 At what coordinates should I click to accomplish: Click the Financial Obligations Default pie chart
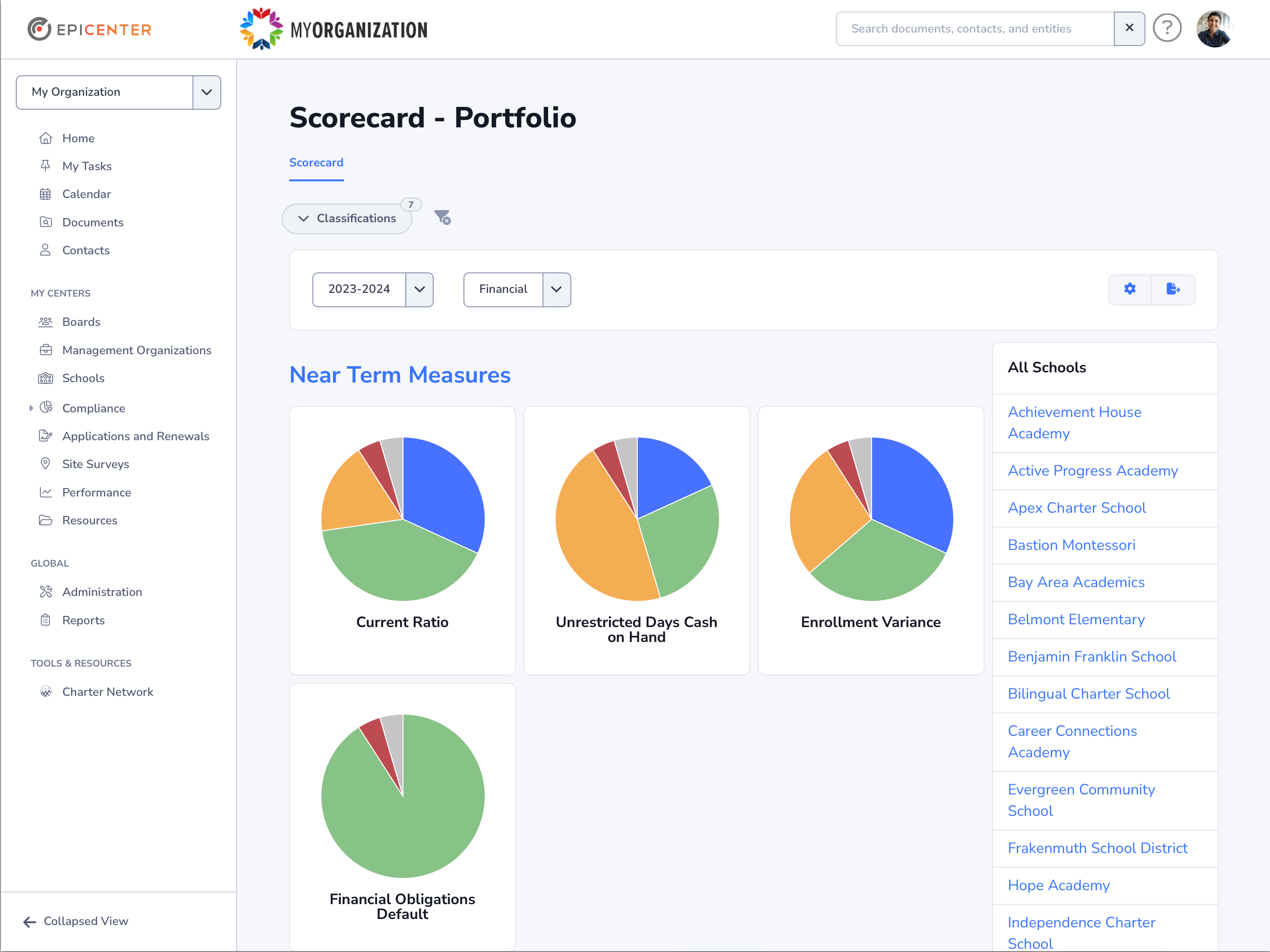point(403,796)
